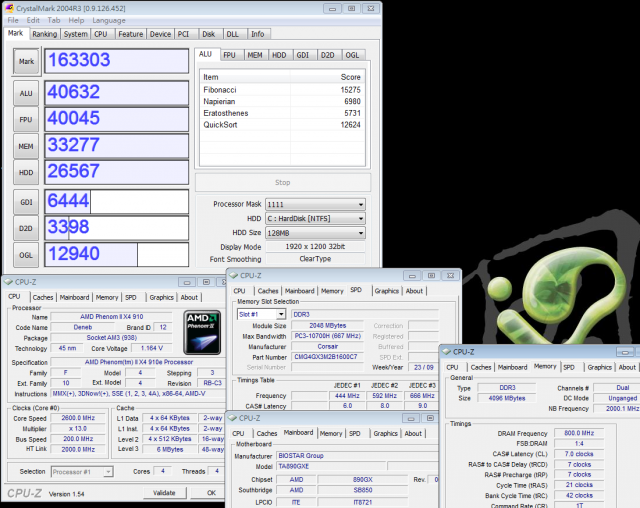Click the Fibonacci score row
The width and height of the screenshot is (640, 508).
tap(282, 90)
